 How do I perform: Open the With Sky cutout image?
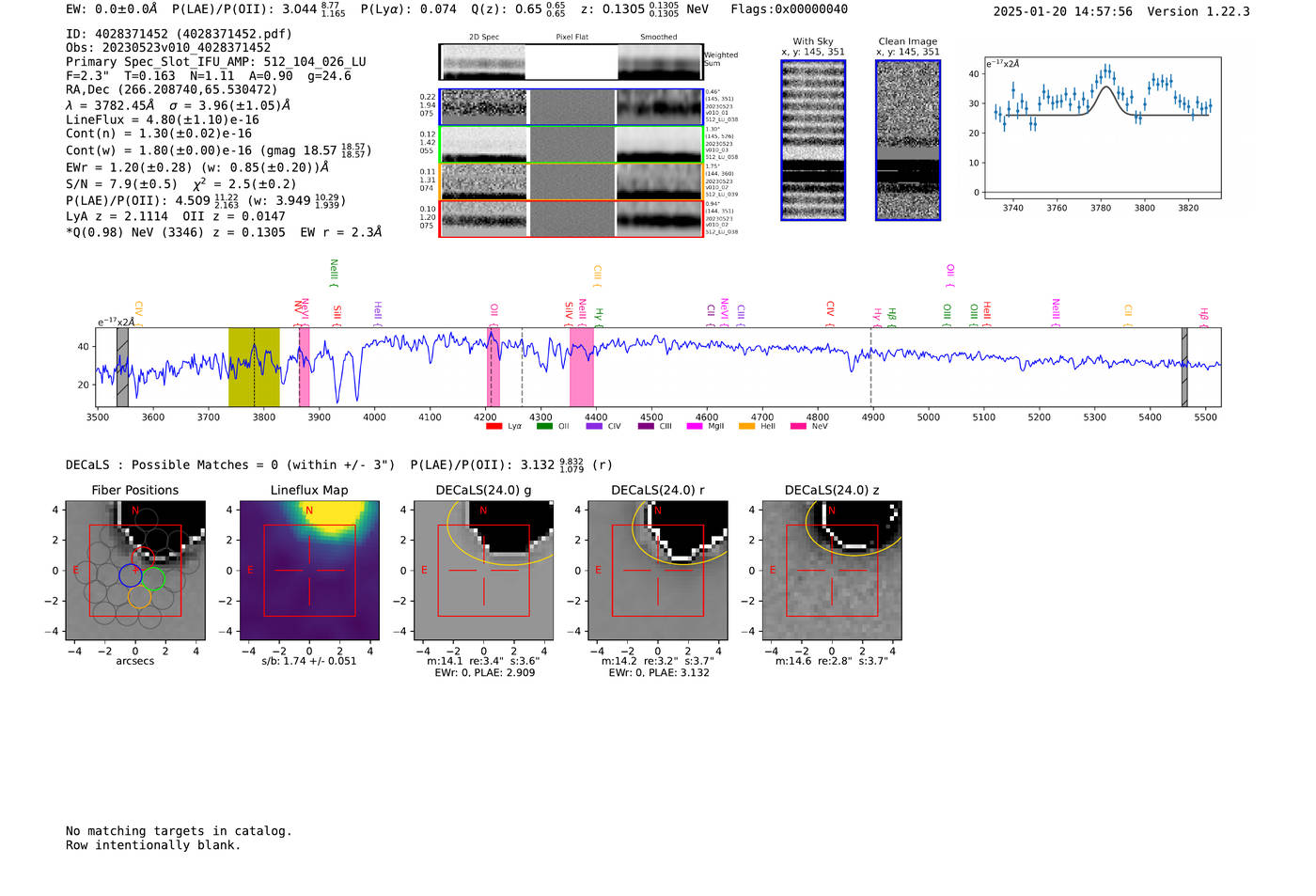[813, 140]
